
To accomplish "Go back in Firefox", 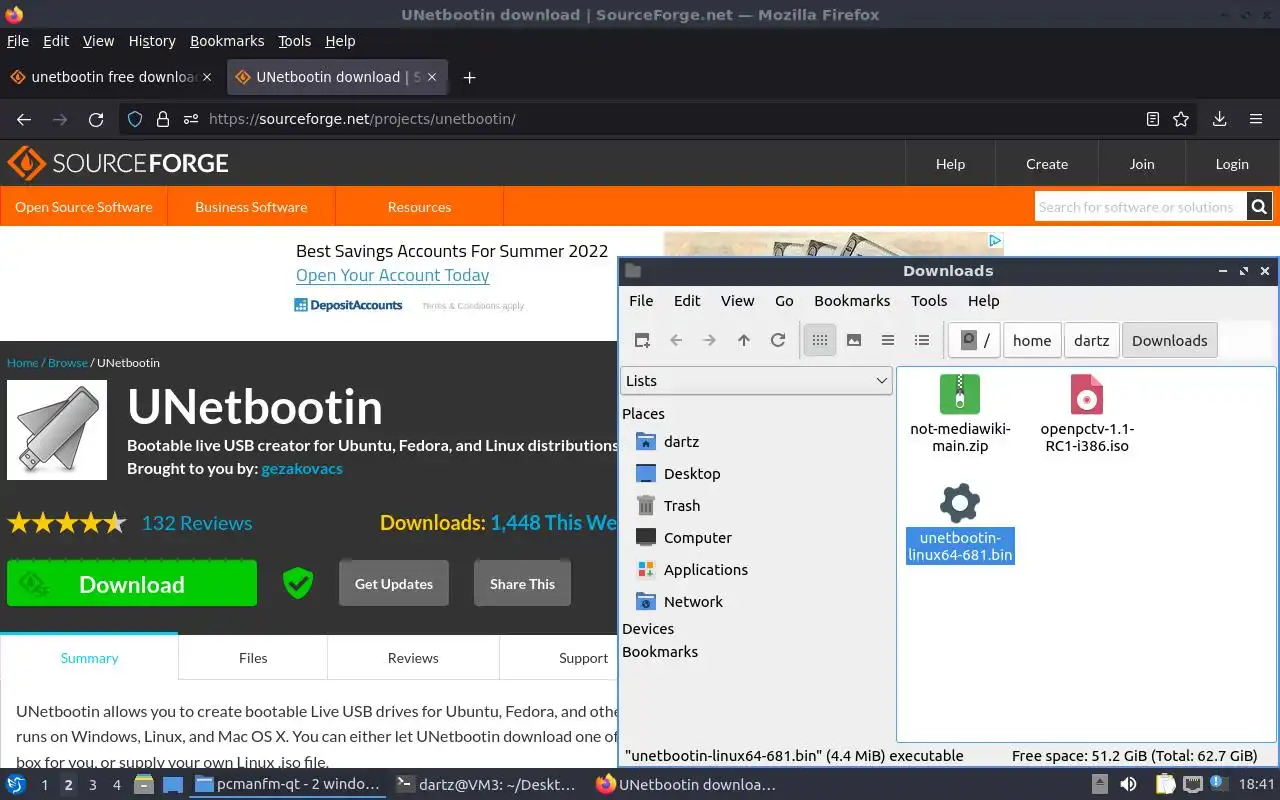I will [24, 119].
